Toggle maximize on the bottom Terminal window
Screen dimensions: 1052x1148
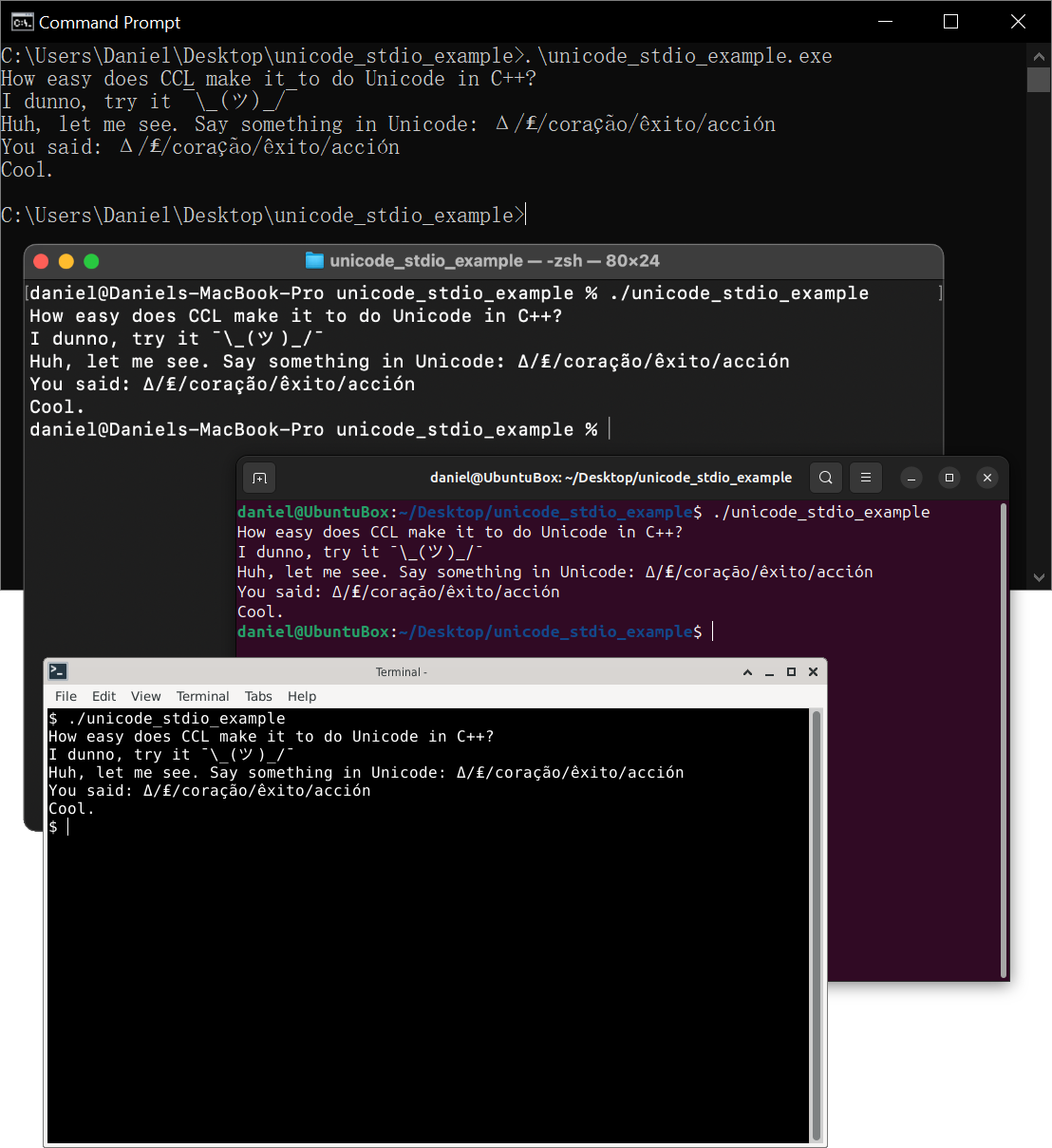coord(791,671)
